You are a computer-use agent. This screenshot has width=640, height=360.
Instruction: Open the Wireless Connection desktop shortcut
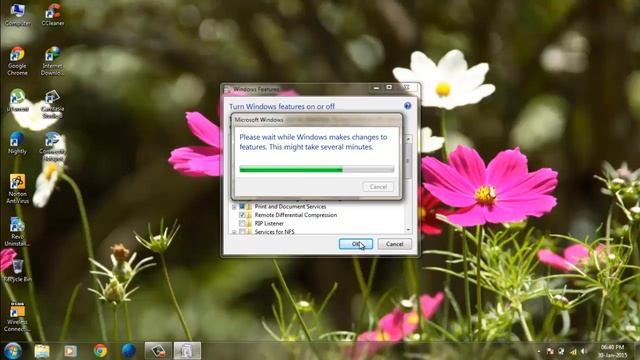pyautogui.click(x=18, y=317)
